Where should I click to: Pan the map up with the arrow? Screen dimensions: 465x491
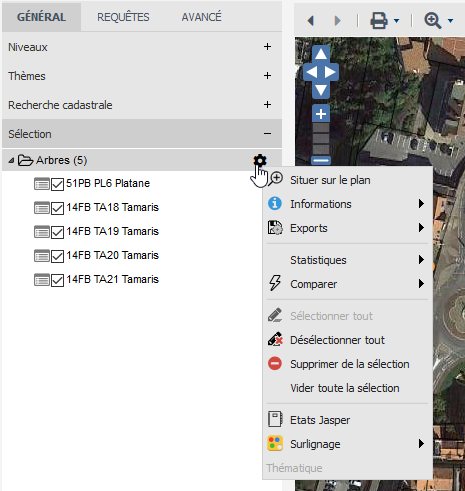point(321,54)
